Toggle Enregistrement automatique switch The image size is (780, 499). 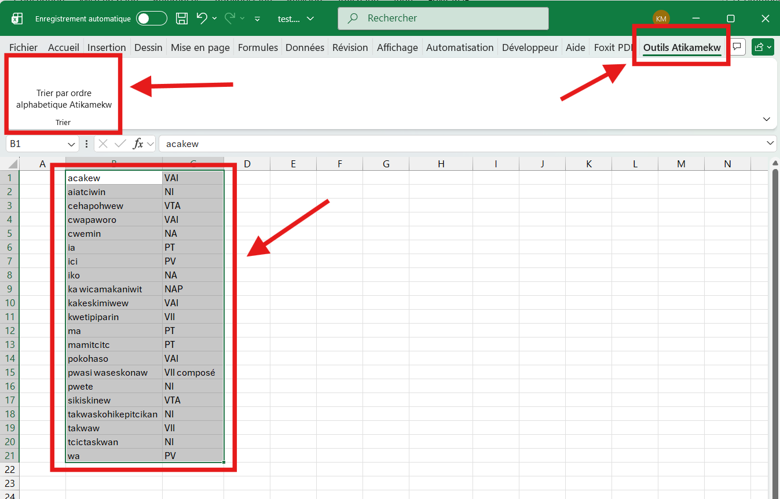[x=151, y=18]
